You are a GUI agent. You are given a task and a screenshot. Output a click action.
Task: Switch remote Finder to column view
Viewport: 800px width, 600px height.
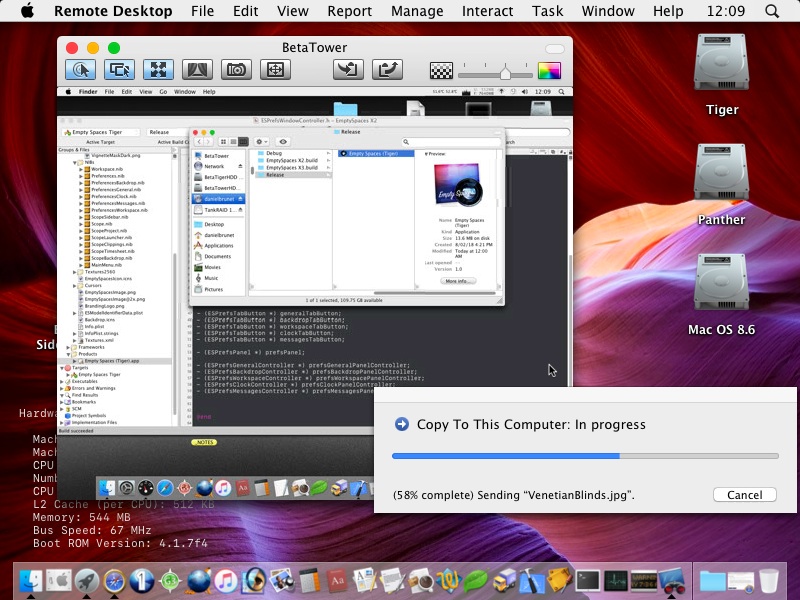pyautogui.click(x=243, y=141)
